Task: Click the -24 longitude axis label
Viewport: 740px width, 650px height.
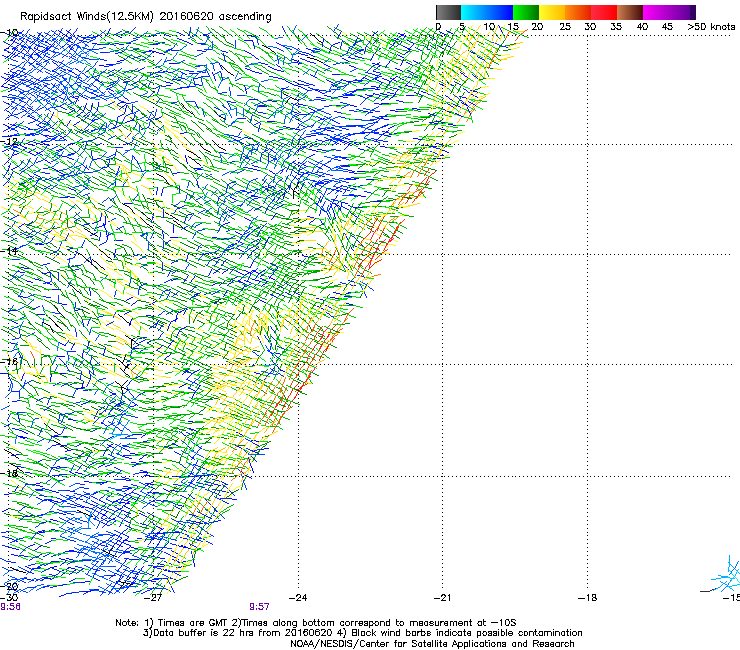Action: (298, 598)
